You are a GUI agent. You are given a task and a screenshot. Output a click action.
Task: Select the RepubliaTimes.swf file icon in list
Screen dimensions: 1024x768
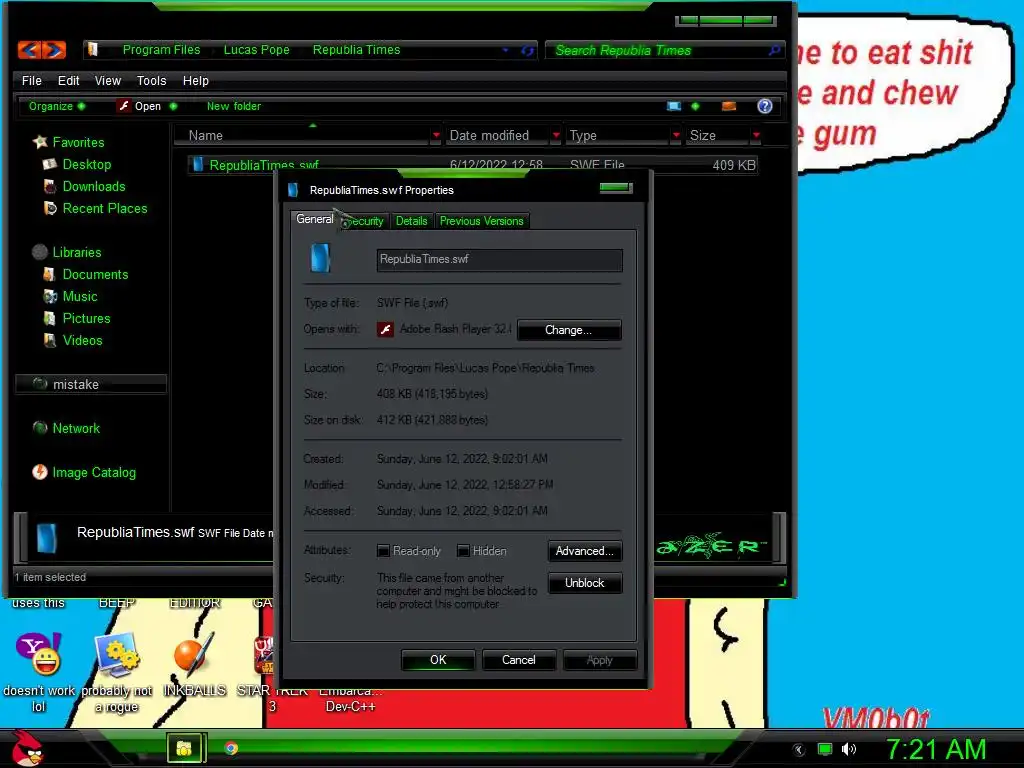pyautogui.click(x=198, y=165)
